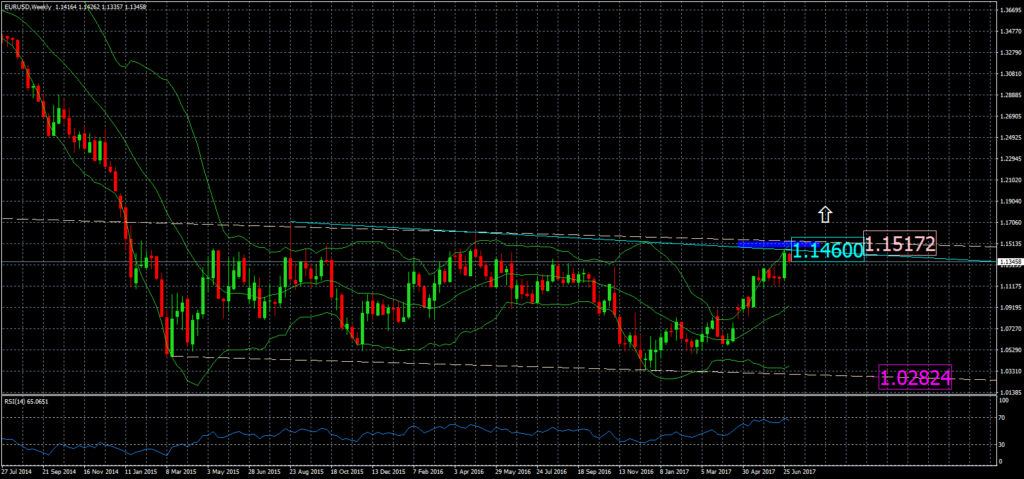This screenshot has height=479, width=1024.
Task: Click 1.36695 on the price scale
Action: coord(1009,9)
